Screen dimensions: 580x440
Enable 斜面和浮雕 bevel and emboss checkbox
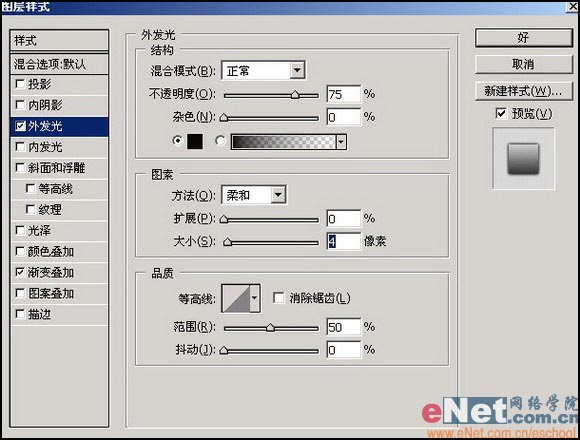tap(20, 168)
